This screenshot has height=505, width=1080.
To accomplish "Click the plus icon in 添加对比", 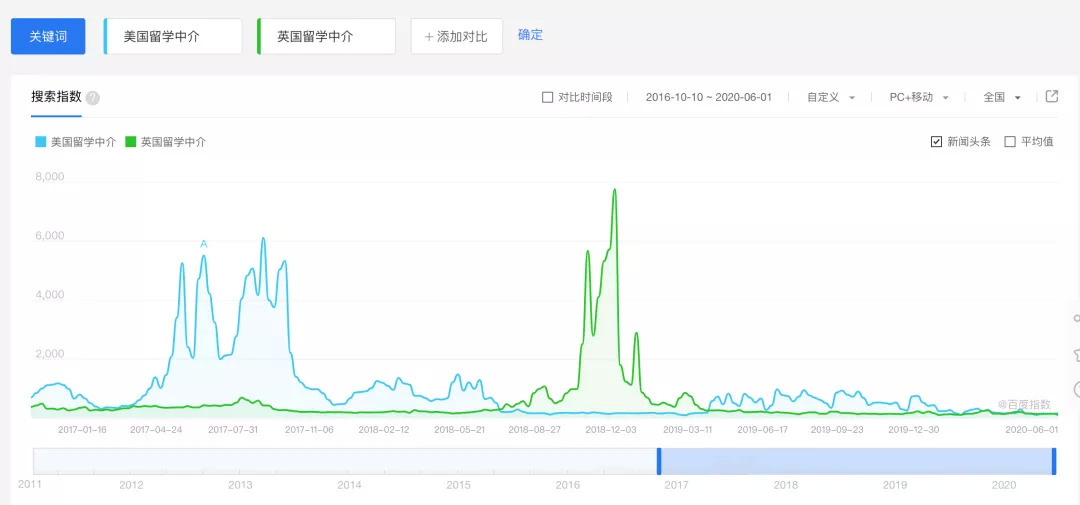I will pyautogui.click(x=429, y=37).
